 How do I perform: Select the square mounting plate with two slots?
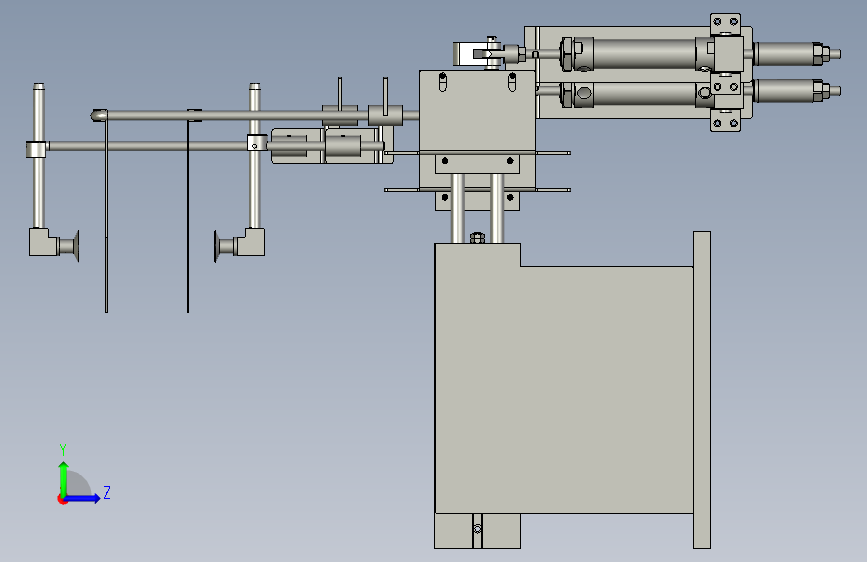point(477,111)
